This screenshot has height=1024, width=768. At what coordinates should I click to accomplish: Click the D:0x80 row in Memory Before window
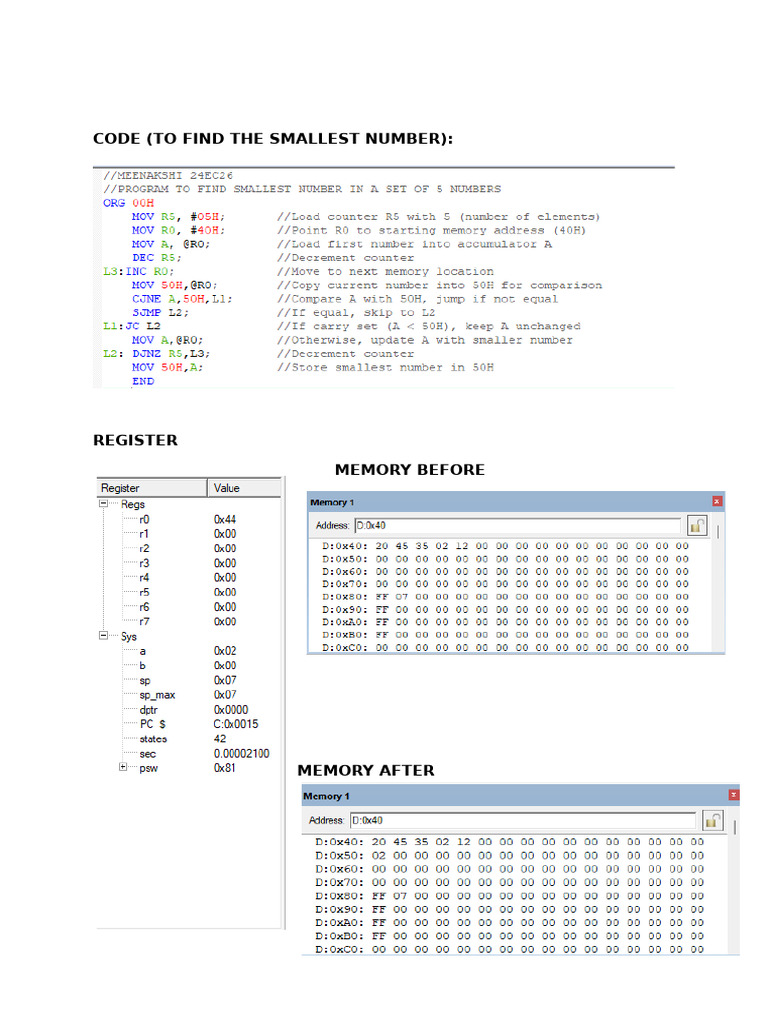click(505, 597)
